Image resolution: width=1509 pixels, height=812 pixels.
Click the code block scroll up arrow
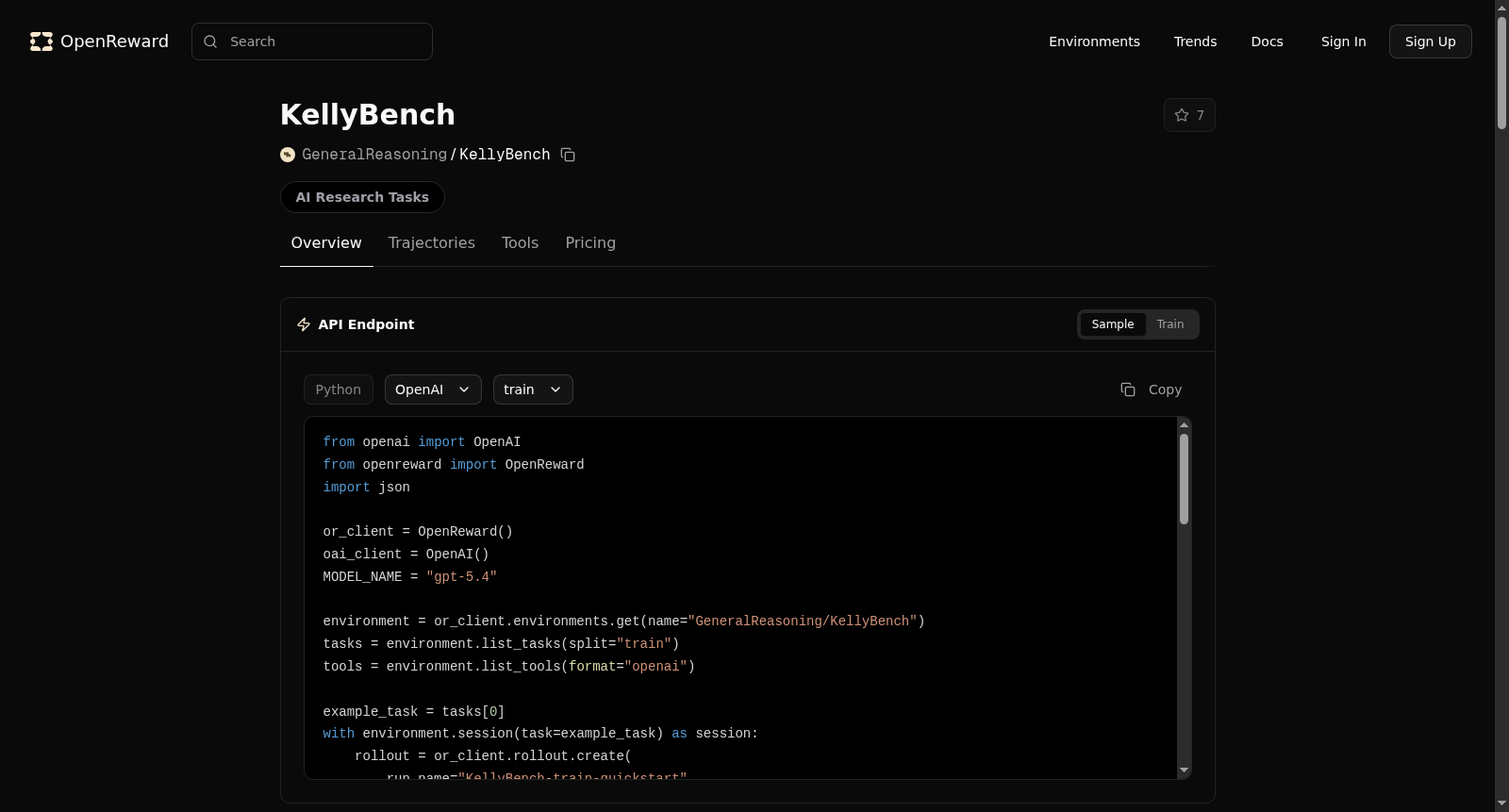tap(1184, 425)
